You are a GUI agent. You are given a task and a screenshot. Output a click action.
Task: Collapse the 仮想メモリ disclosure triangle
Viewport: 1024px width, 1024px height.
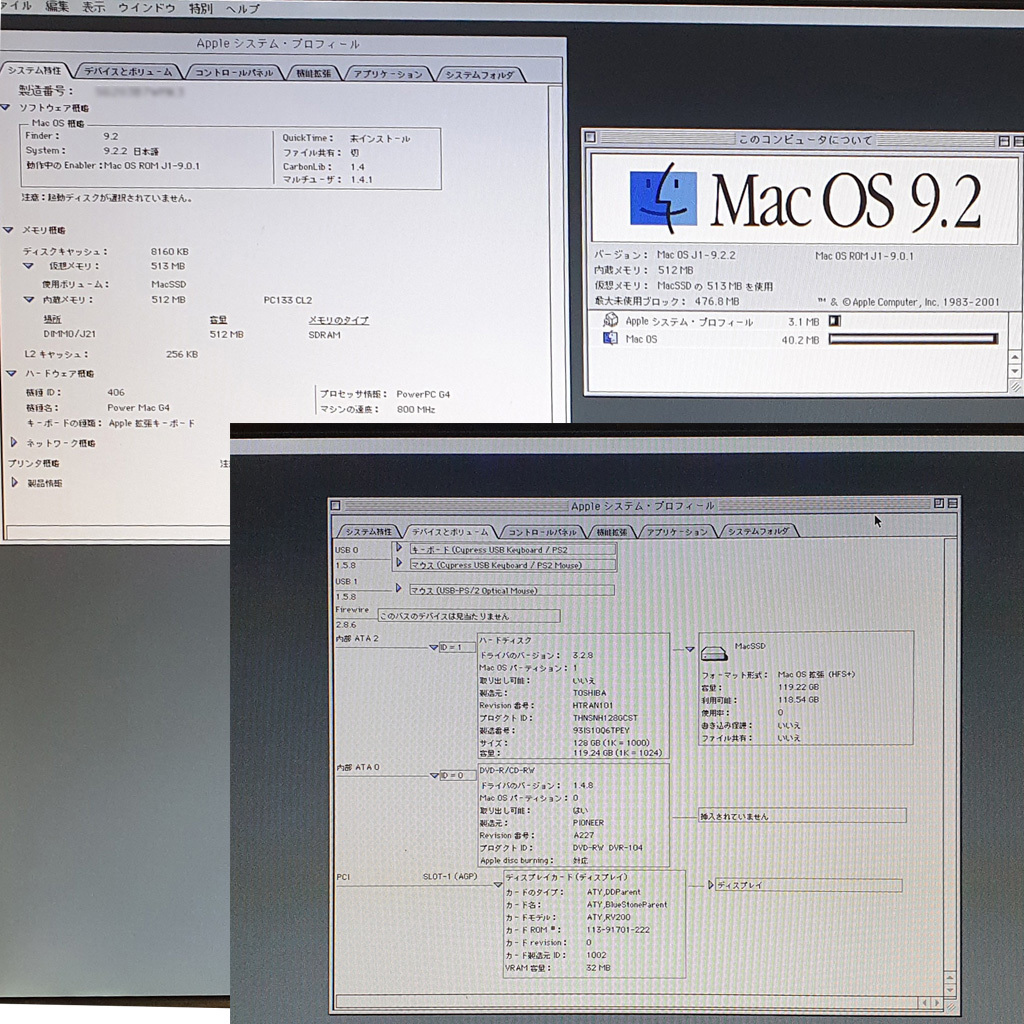(28, 266)
